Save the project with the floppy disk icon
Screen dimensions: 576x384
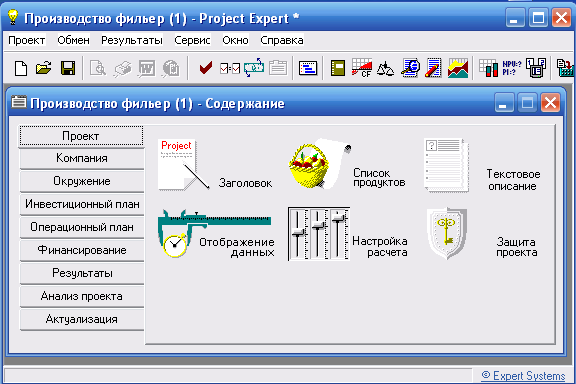(x=68, y=68)
